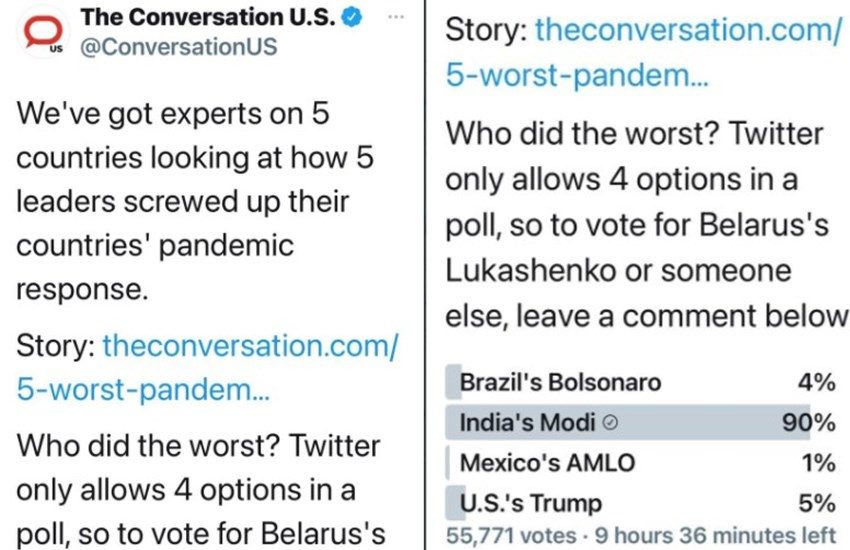The width and height of the screenshot is (850, 550).
Task: Click the 90% poll result percentage
Action: coord(810,423)
